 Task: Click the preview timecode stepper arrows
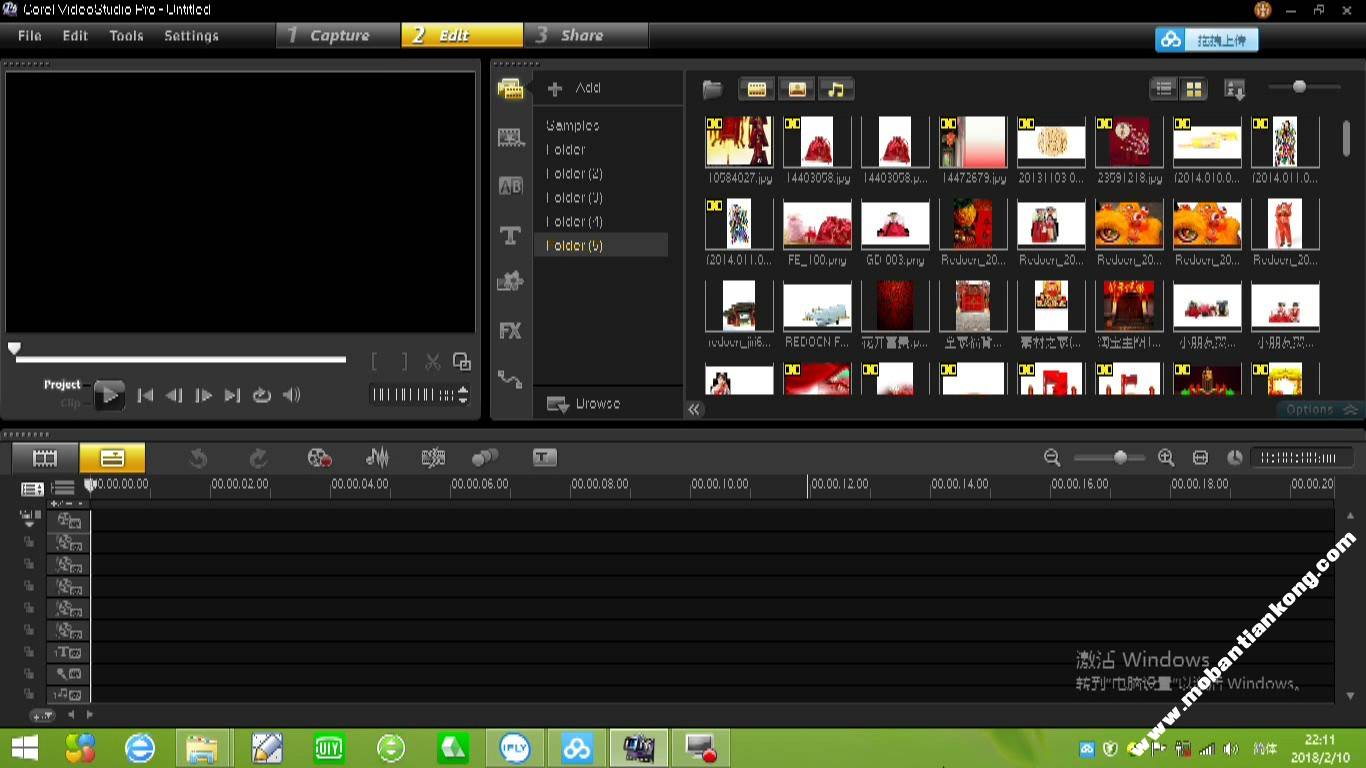(x=462, y=395)
